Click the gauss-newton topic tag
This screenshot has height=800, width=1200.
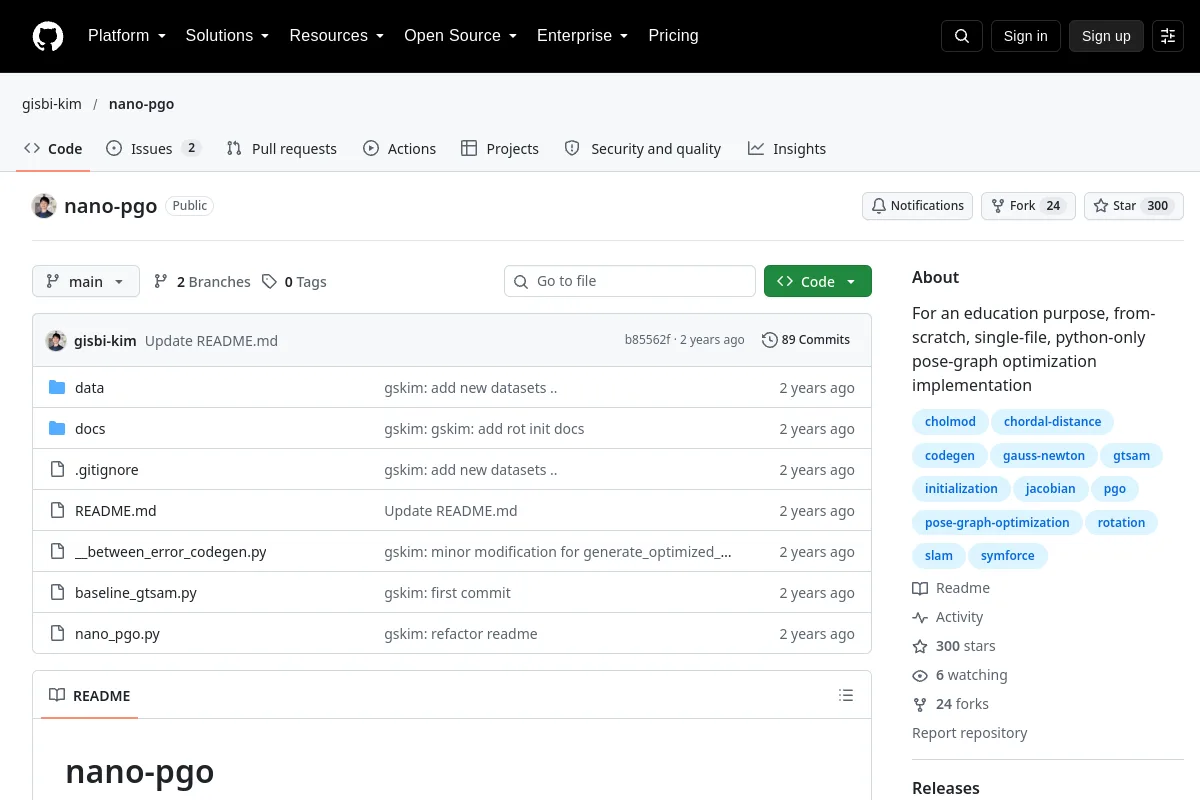click(x=1044, y=456)
